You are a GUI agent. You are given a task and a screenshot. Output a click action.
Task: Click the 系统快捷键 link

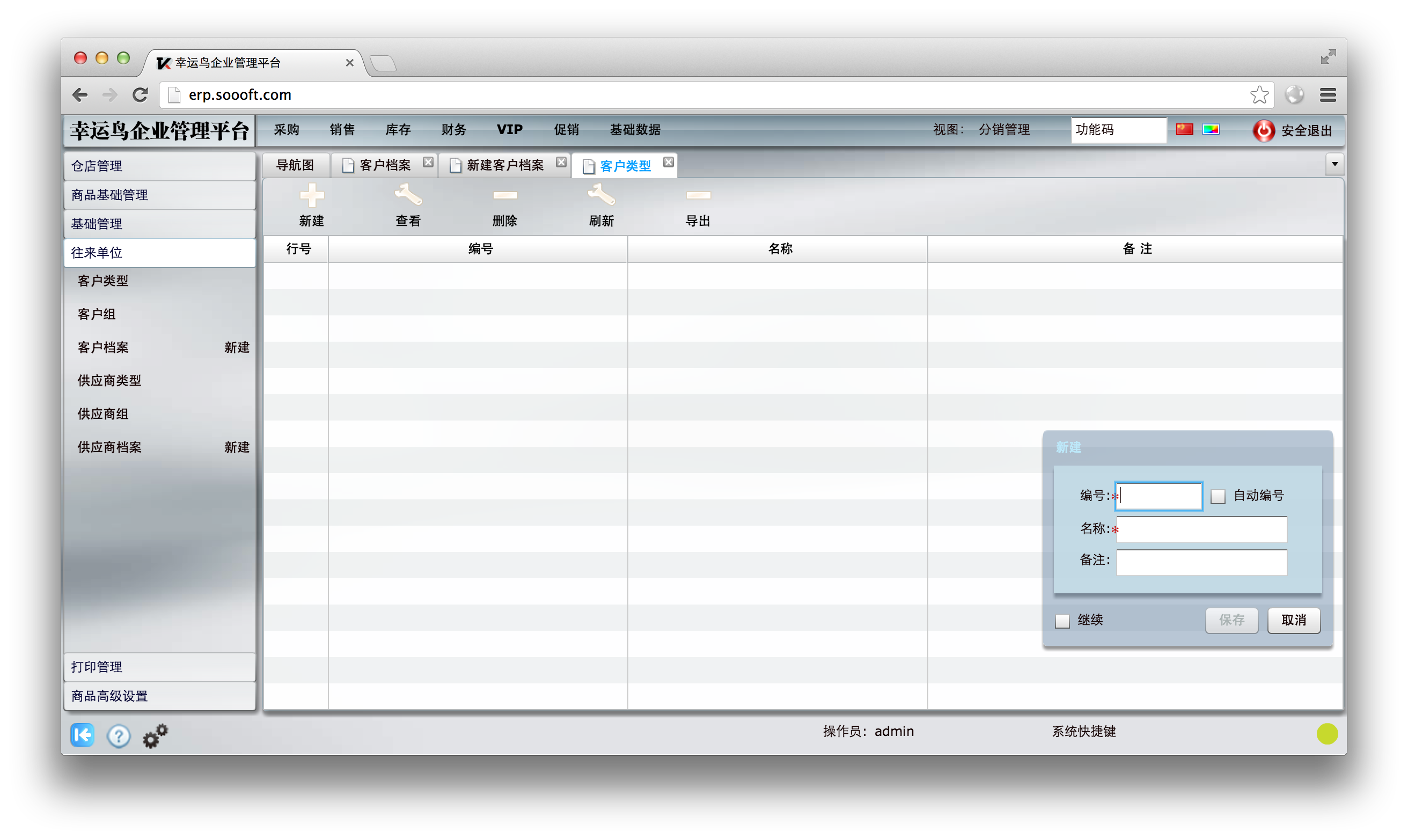(x=1084, y=732)
